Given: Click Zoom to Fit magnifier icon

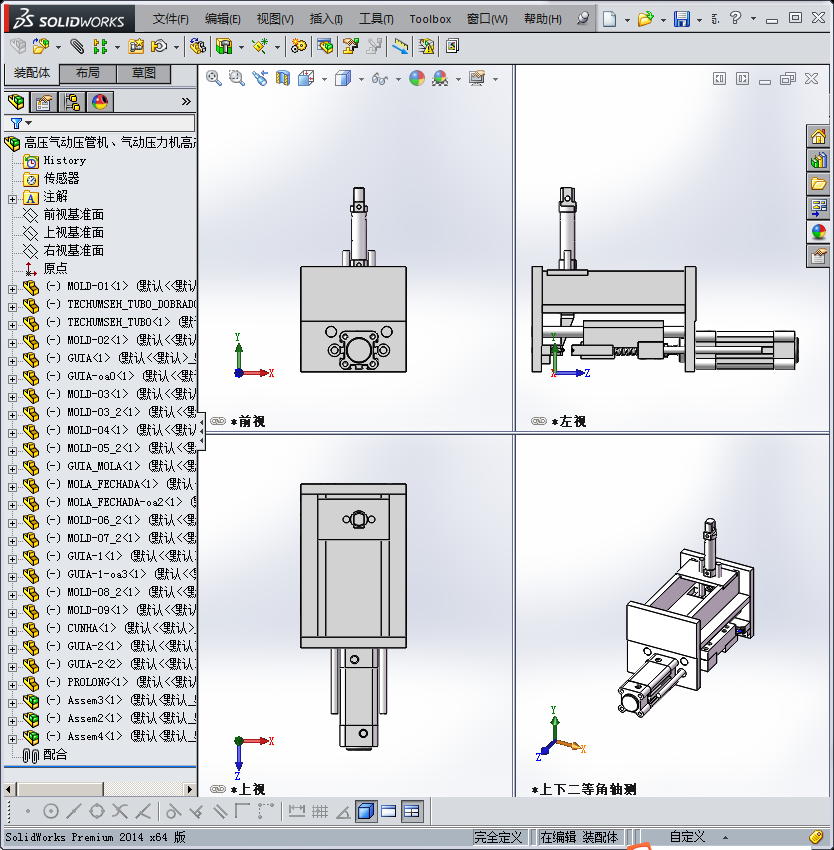Looking at the screenshot, I should coord(214,79).
